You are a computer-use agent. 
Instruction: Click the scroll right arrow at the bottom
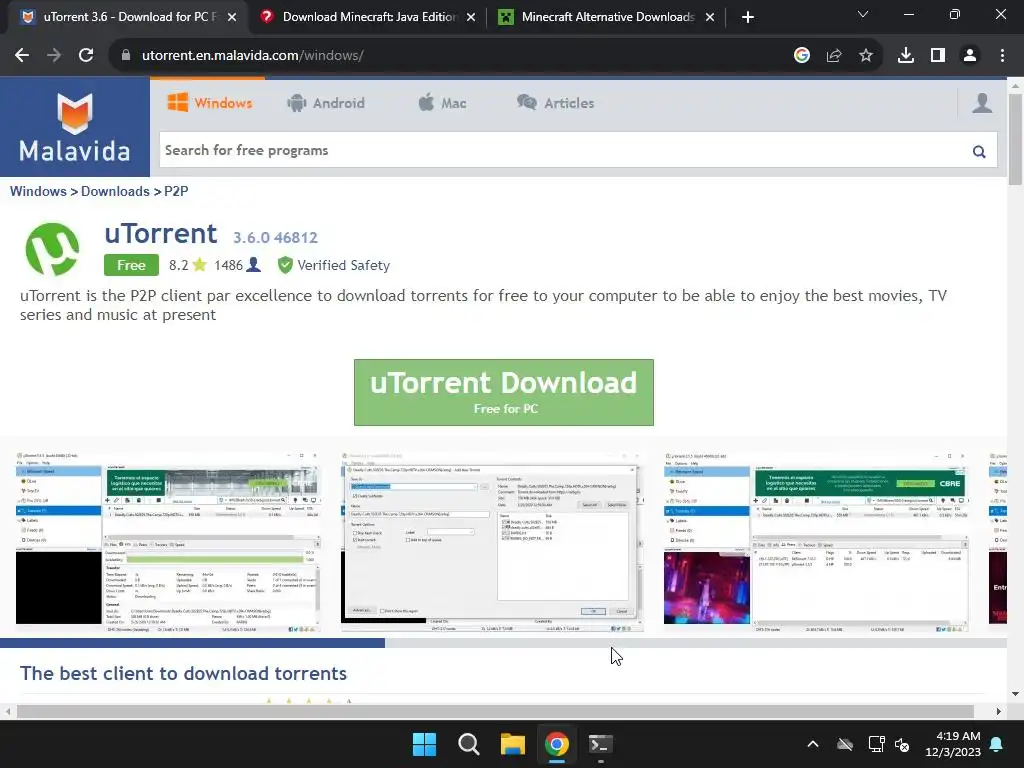coord(999,711)
